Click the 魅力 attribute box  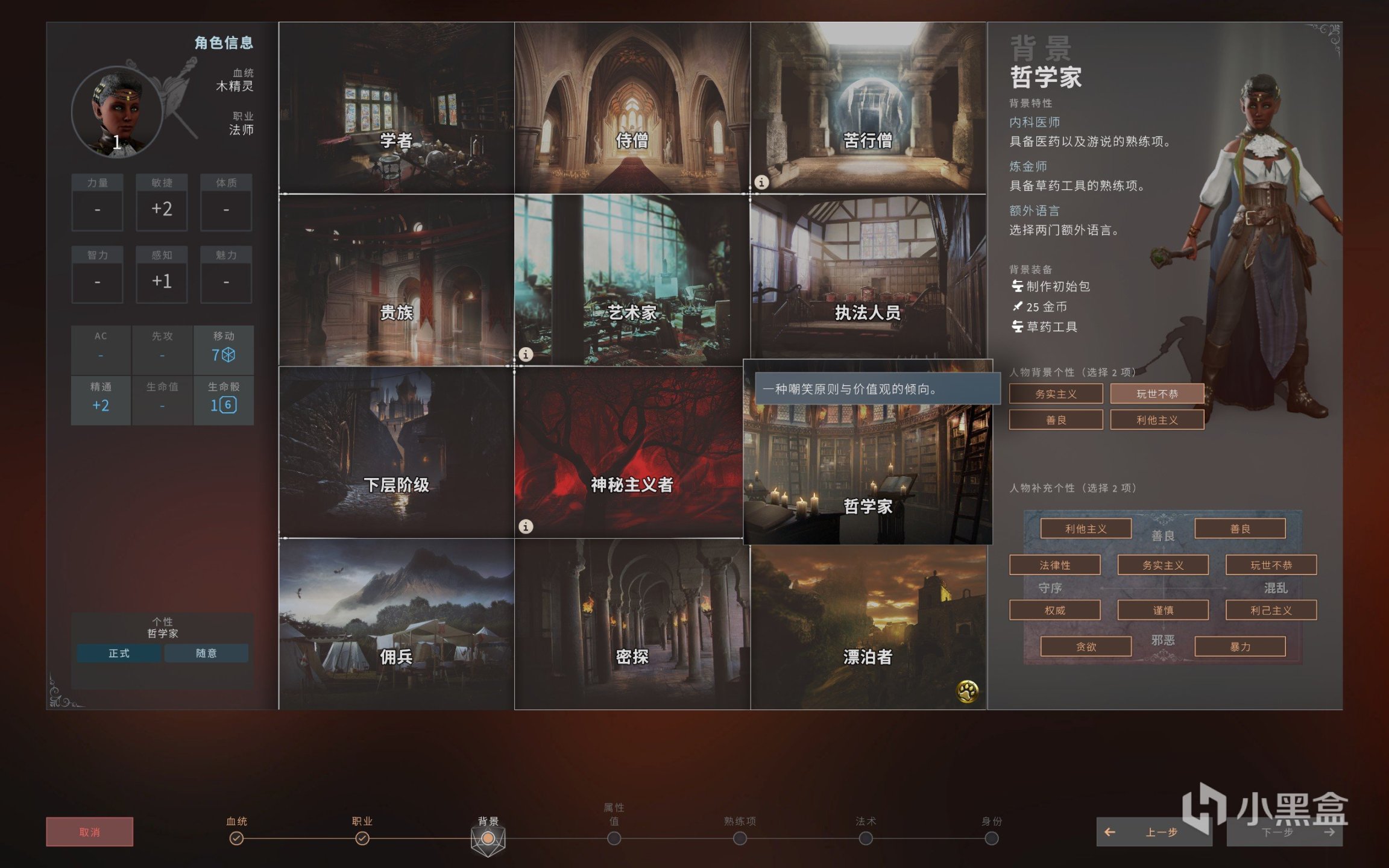pyautogui.click(x=226, y=274)
